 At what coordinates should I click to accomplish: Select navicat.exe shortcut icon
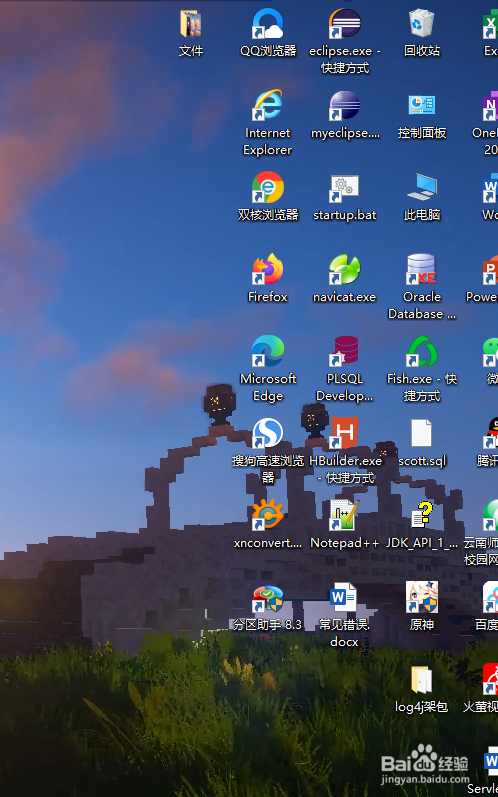click(x=345, y=269)
